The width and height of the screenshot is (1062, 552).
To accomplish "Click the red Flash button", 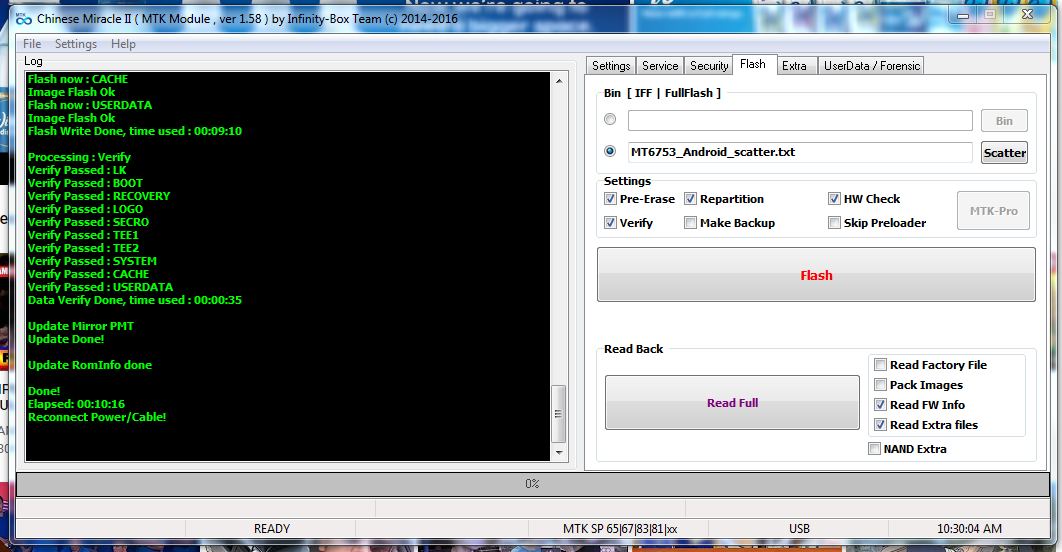I will 816,275.
